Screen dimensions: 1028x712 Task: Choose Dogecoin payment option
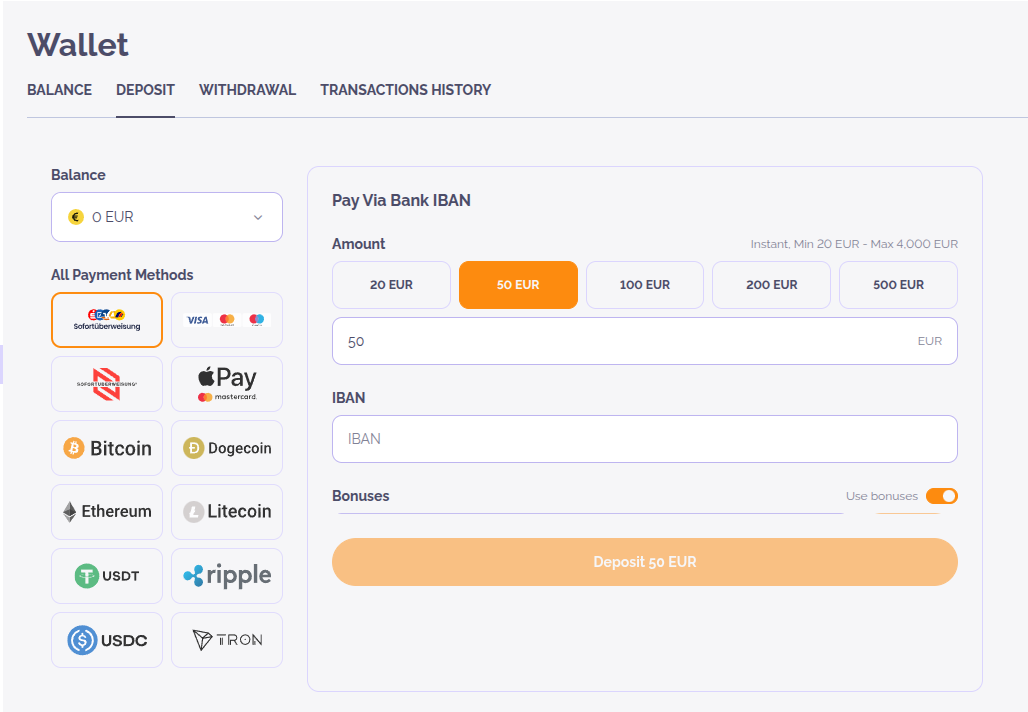[227, 448]
